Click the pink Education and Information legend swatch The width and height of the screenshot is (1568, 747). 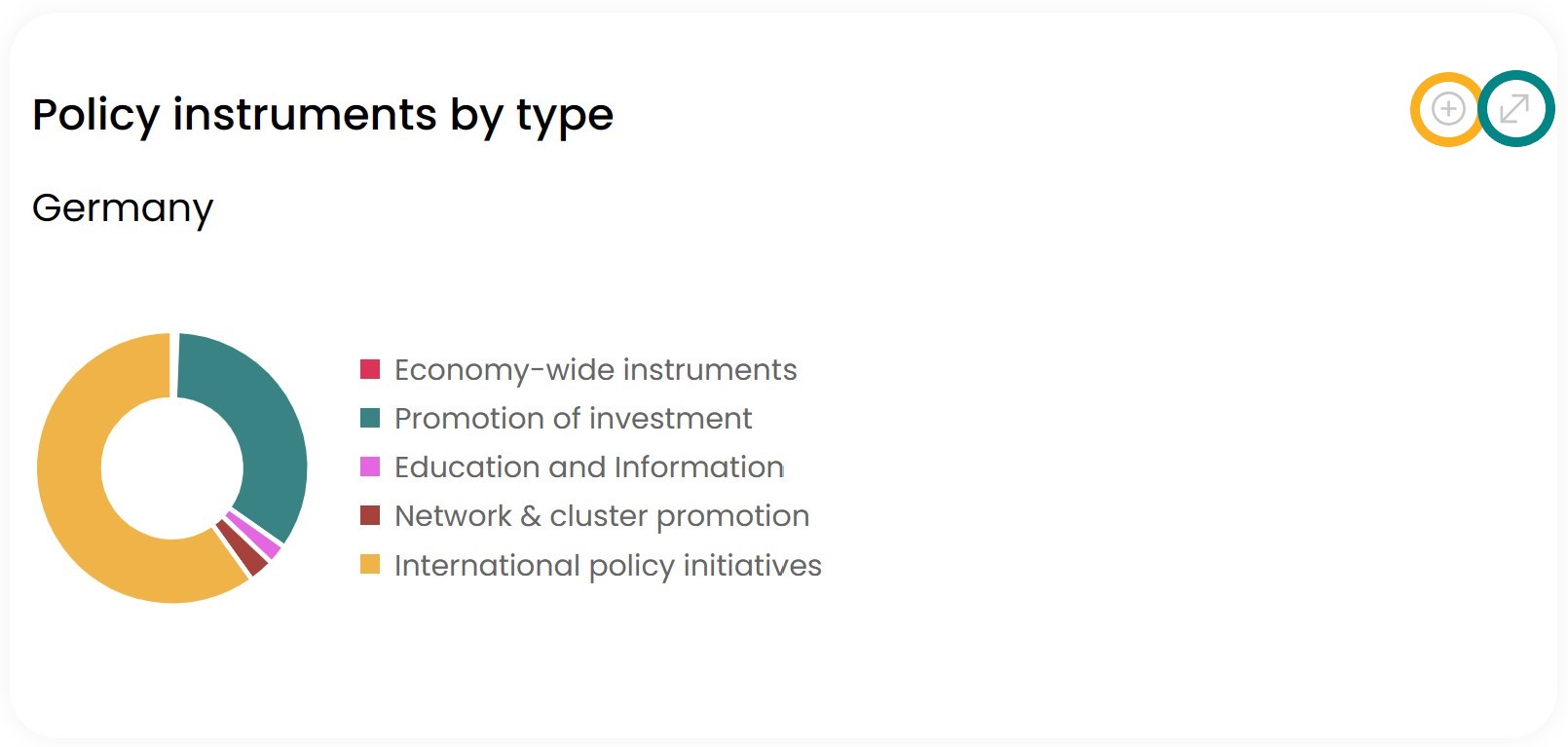click(x=370, y=467)
